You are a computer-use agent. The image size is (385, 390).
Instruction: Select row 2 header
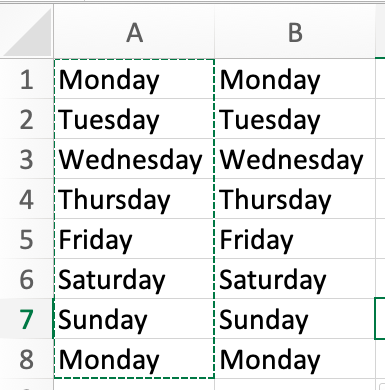27,119
